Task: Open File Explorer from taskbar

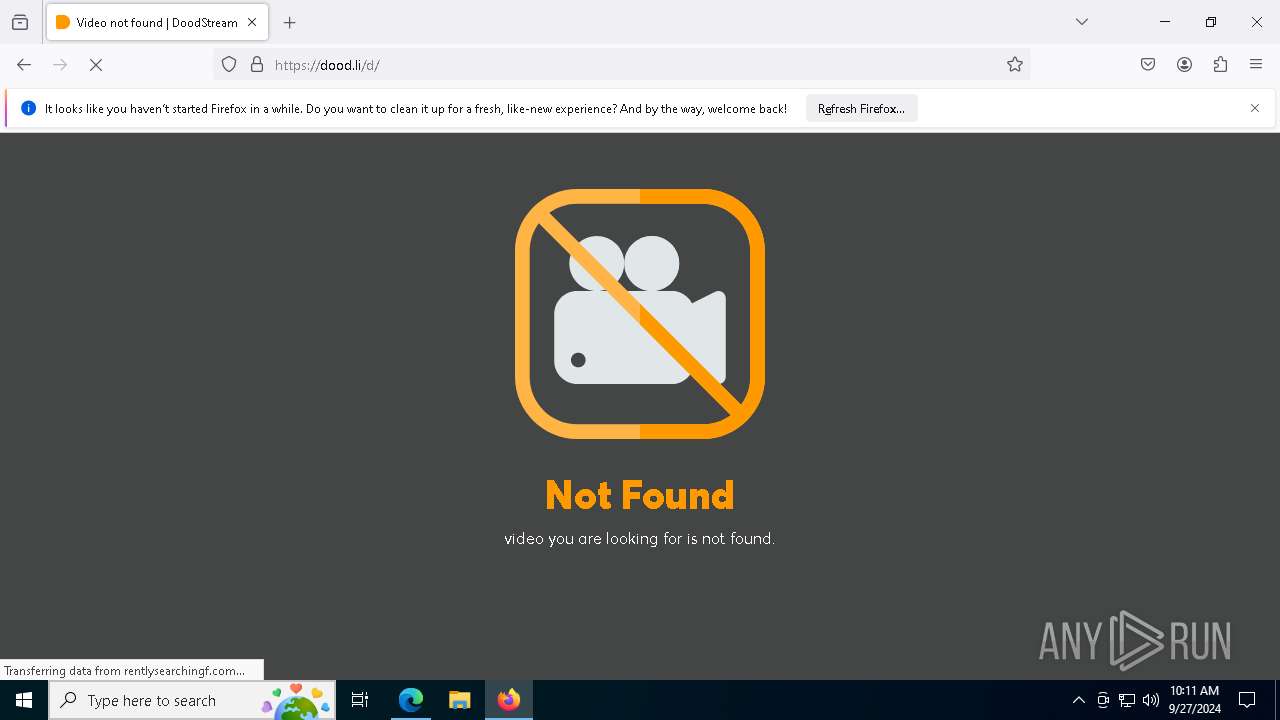Action: pos(459,700)
